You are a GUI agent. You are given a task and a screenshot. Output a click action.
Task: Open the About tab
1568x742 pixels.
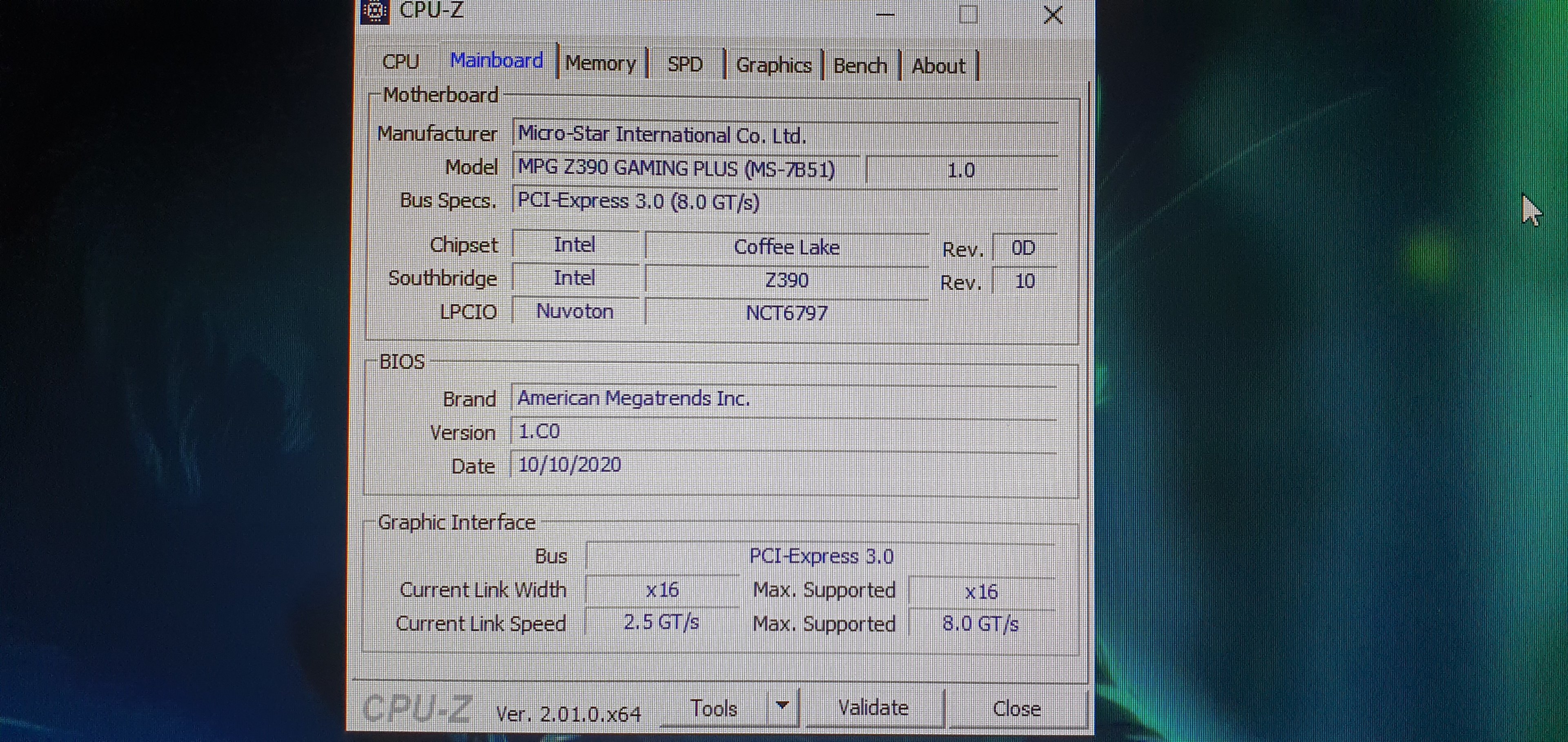pos(938,66)
